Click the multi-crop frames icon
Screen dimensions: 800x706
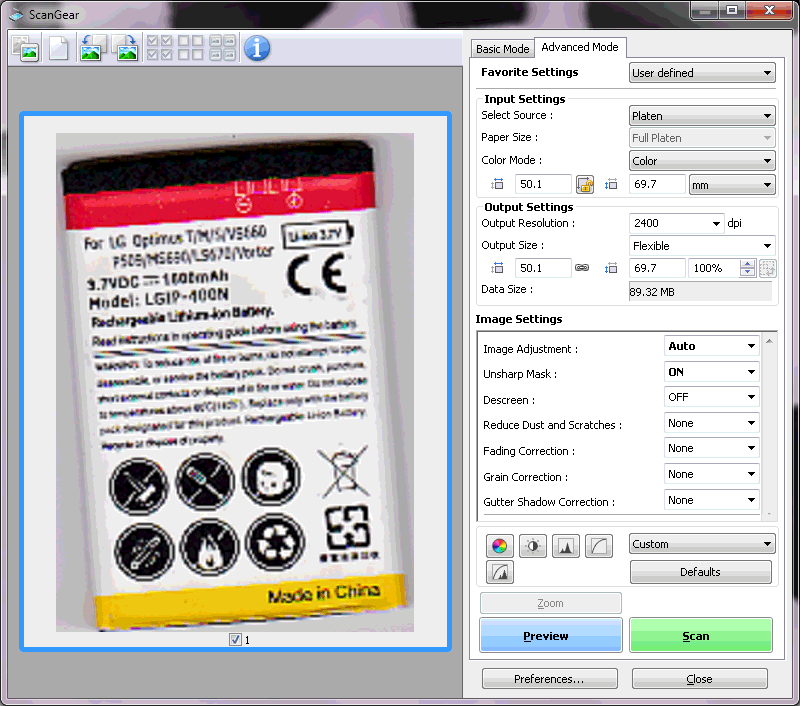coord(222,47)
